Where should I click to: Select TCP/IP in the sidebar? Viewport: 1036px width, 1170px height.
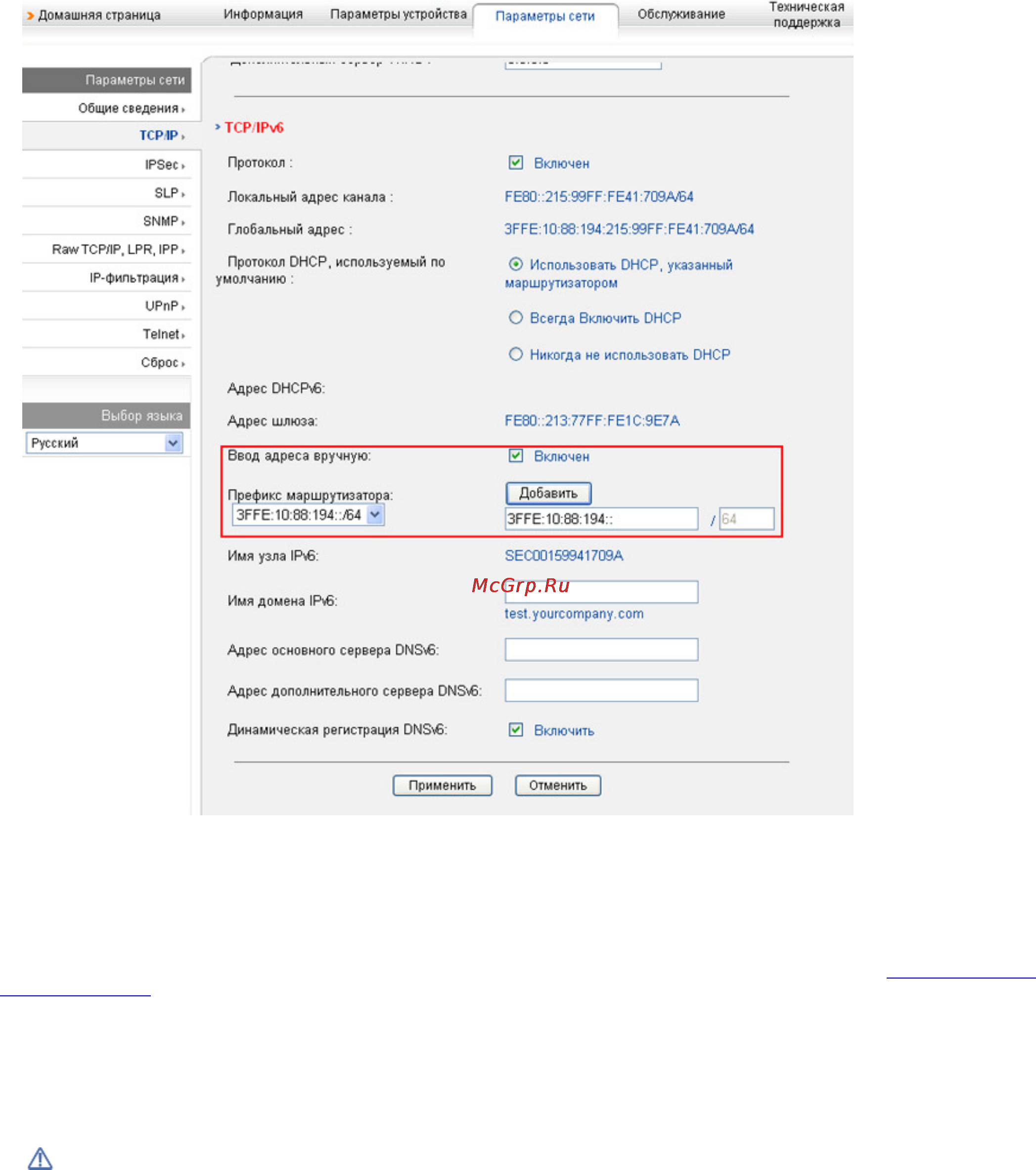coord(162,136)
